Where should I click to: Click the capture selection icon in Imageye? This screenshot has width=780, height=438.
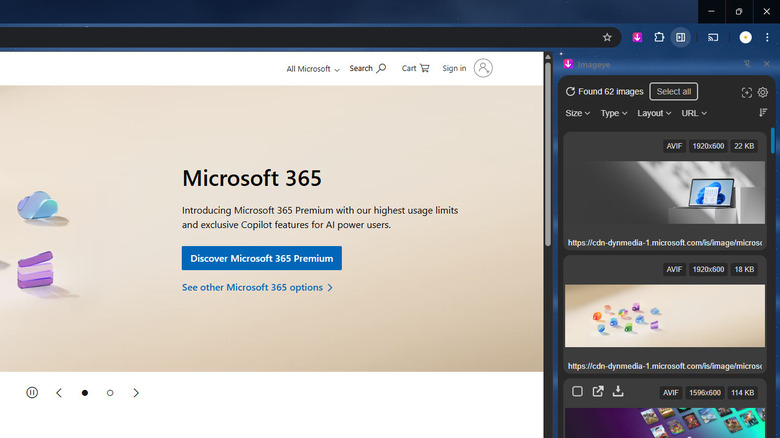(x=746, y=92)
